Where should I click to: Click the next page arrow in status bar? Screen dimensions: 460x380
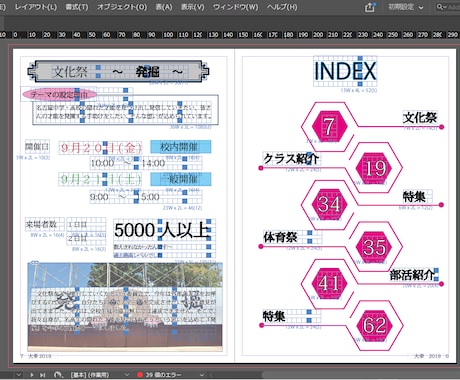[x=32, y=375]
